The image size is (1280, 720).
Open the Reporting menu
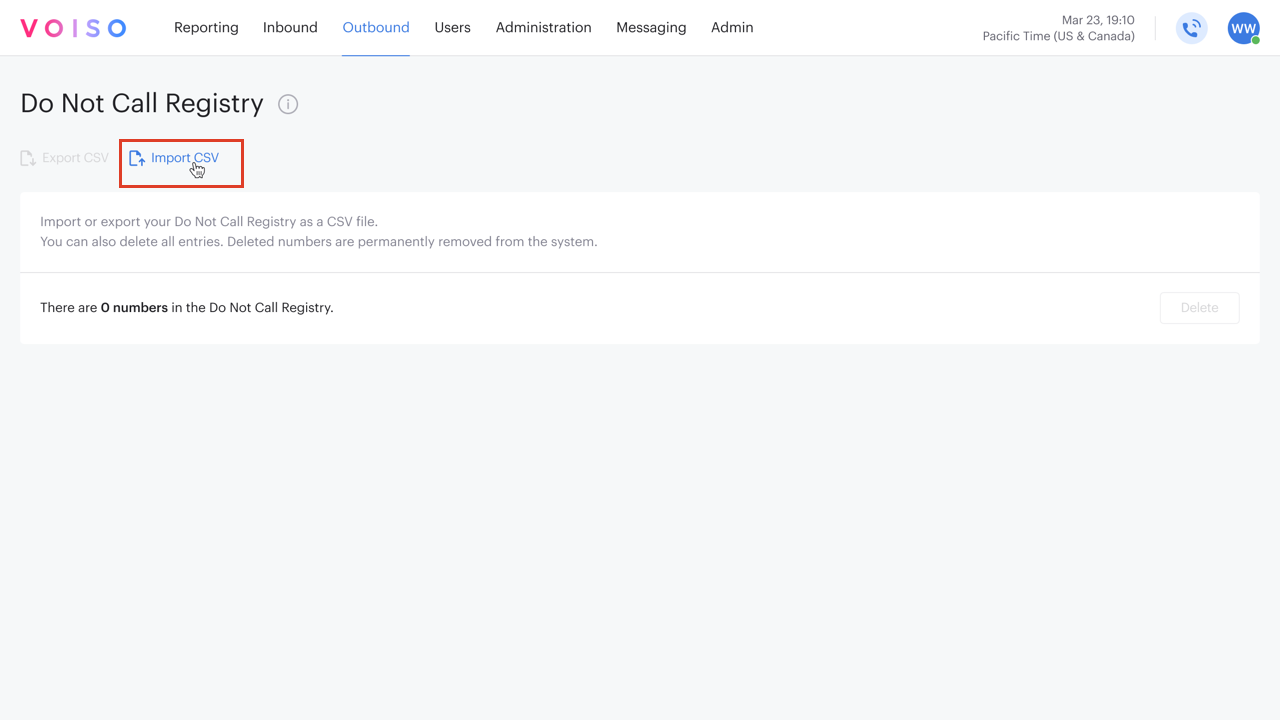pyautogui.click(x=206, y=28)
